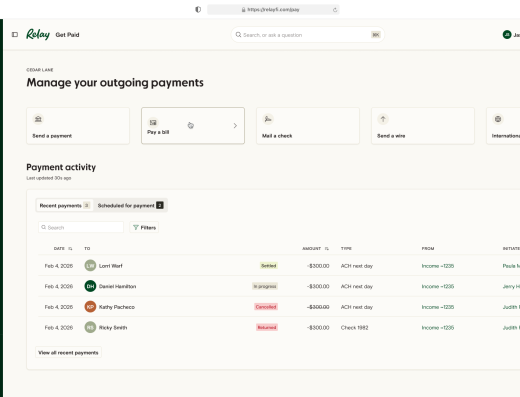Click Check 1982 in the Ricky Smith row

click(x=354, y=328)
